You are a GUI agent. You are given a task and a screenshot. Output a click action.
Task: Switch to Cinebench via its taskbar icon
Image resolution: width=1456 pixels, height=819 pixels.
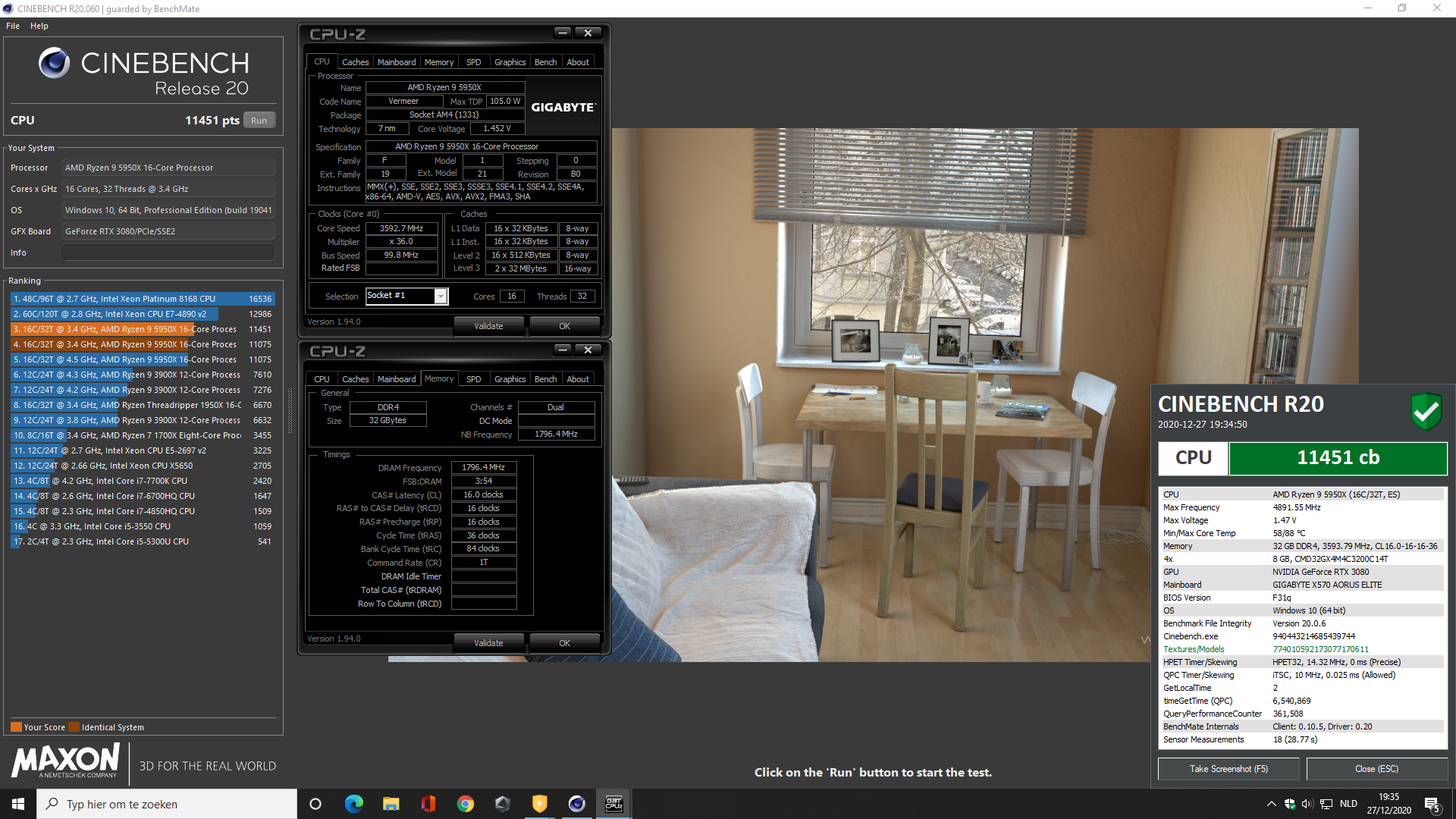(577, 804)
